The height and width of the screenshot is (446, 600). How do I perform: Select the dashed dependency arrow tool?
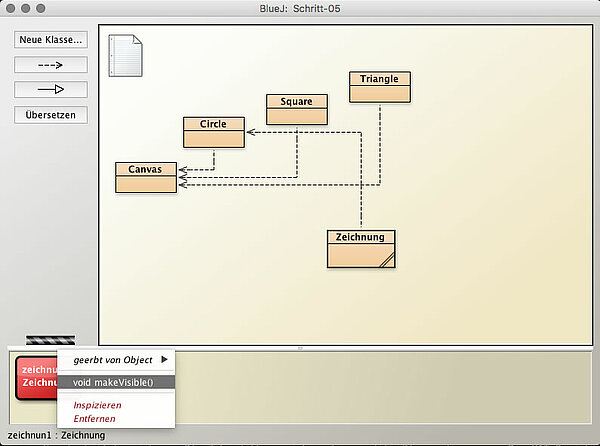click(x=51, y=65)
